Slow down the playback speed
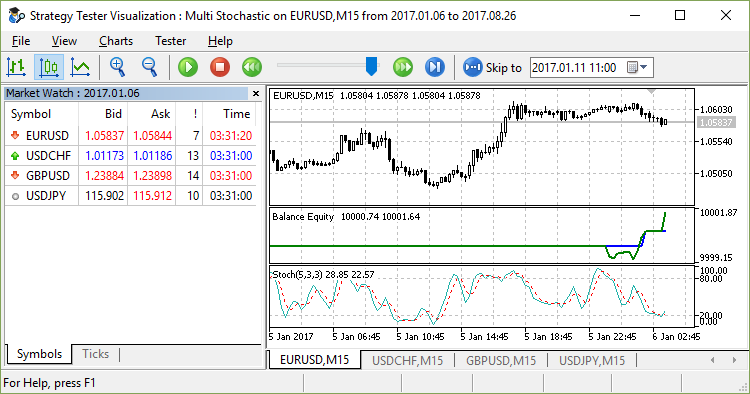Image resolution: width=750 pixels, height=394 pixels. (x=252, y=67)
